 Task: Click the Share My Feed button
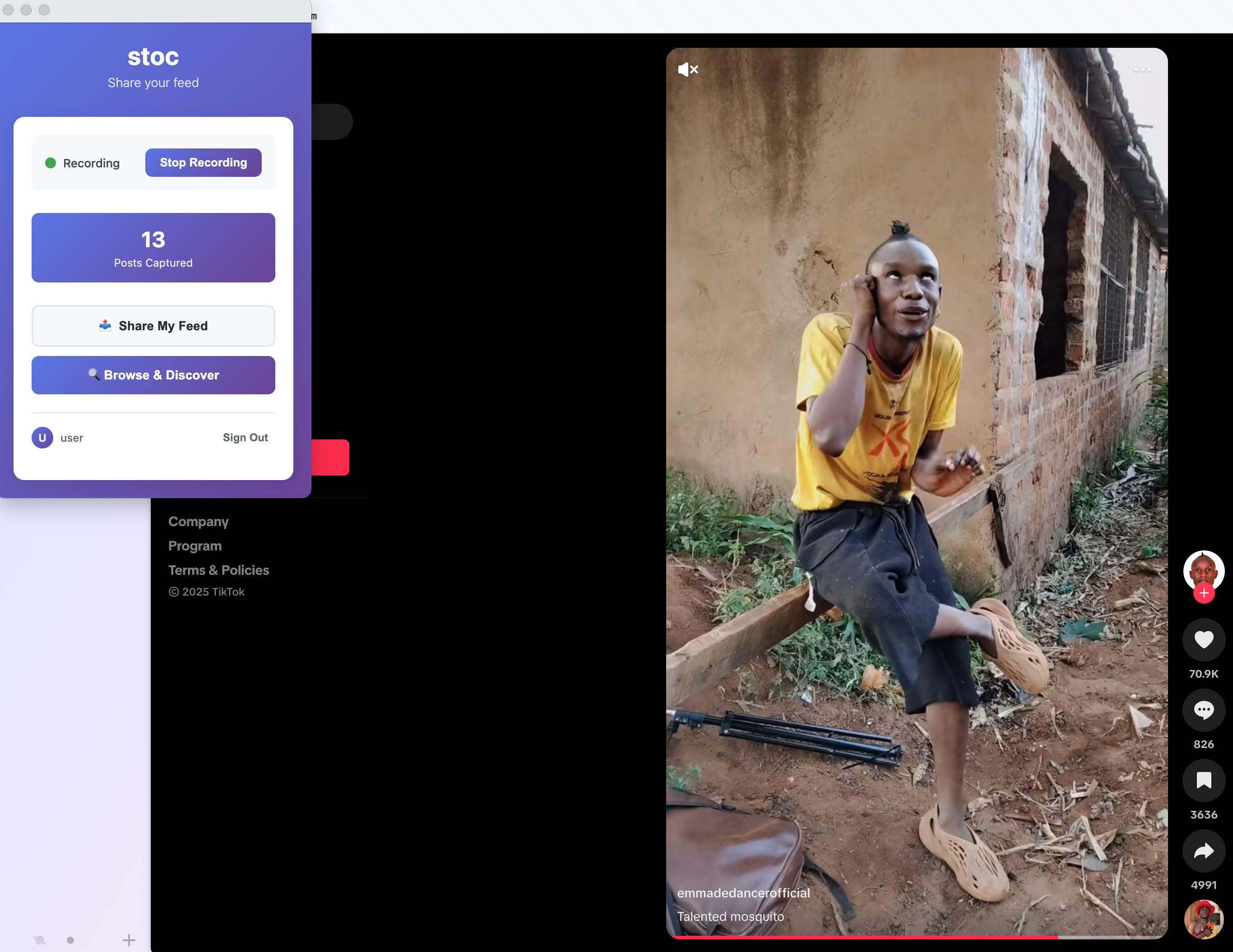(x=153, y=326)
